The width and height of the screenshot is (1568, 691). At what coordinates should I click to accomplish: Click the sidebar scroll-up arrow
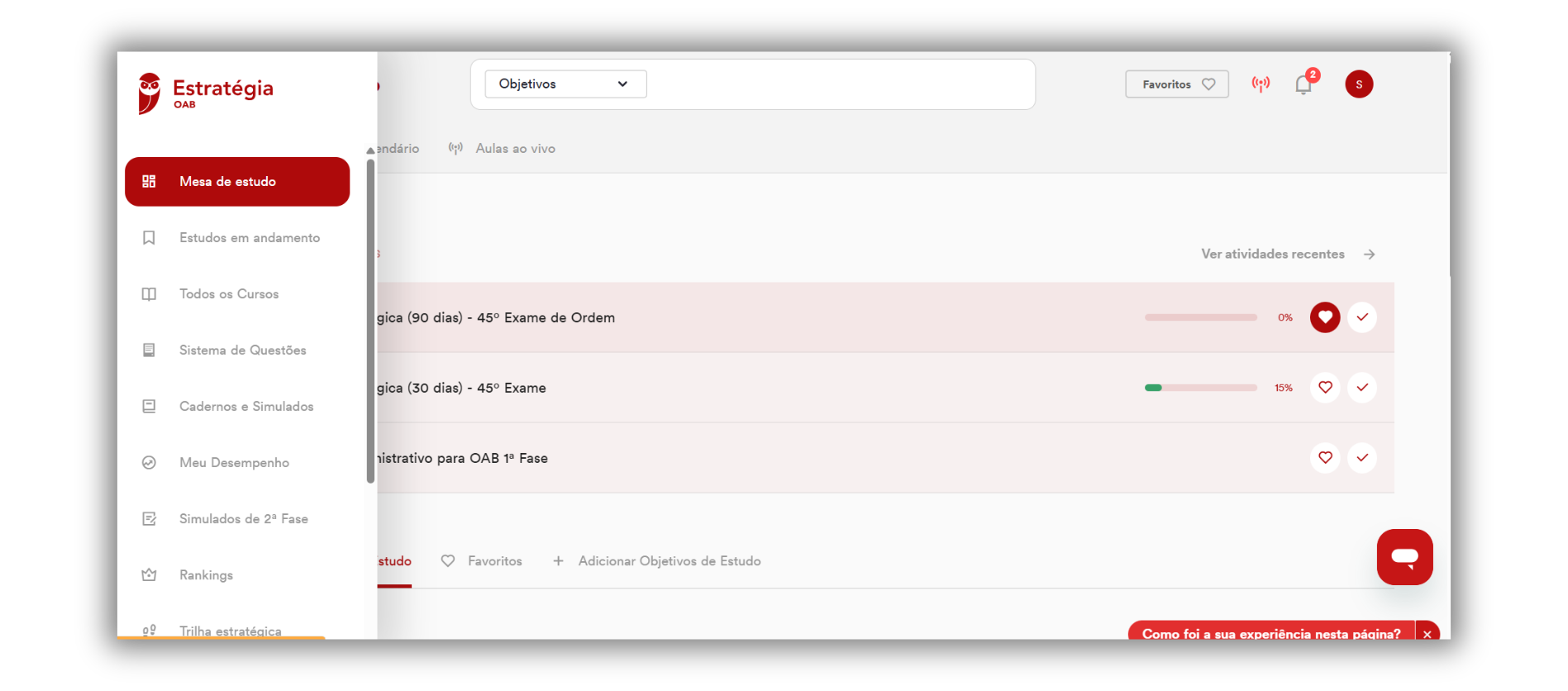[370, 150]
